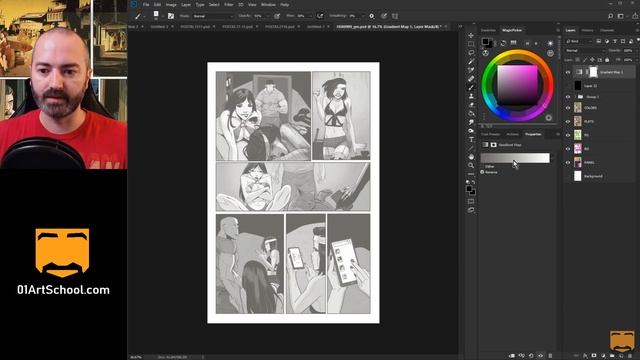The width and height of the screenshot is (640, 360).
Task: Switch to the Channels tab
Action: 607,30
